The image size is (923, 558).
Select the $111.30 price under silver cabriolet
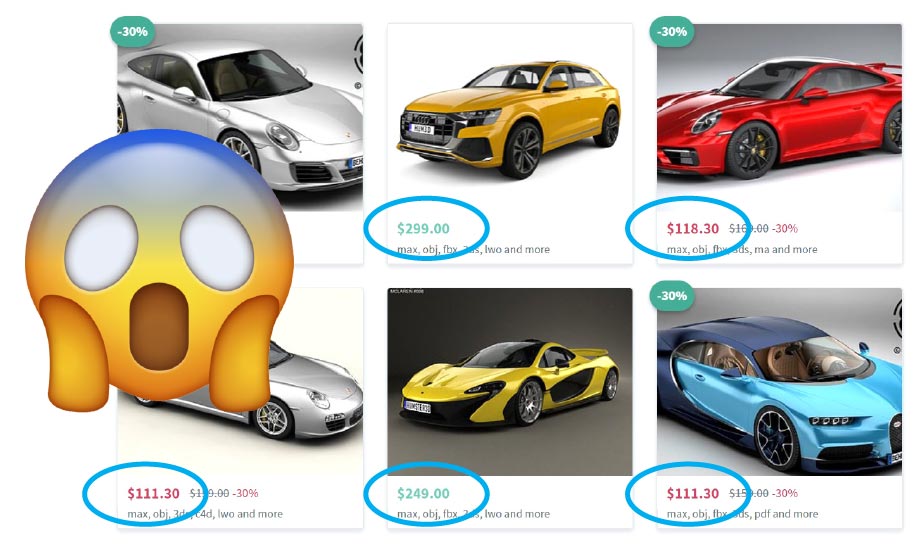click(153, 493)
